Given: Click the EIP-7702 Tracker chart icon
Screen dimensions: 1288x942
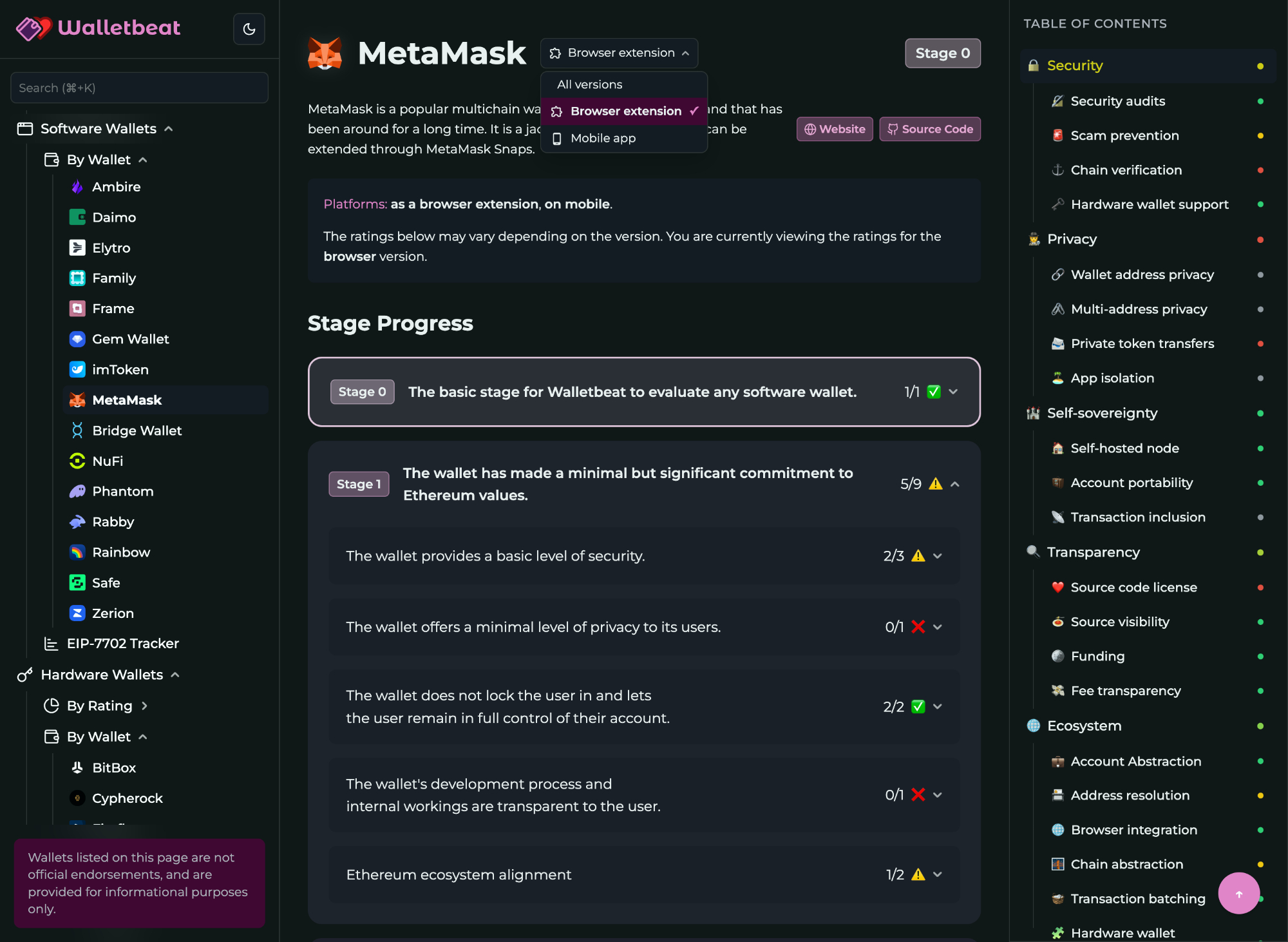Looking at the screenshot, I should [51, 643].
